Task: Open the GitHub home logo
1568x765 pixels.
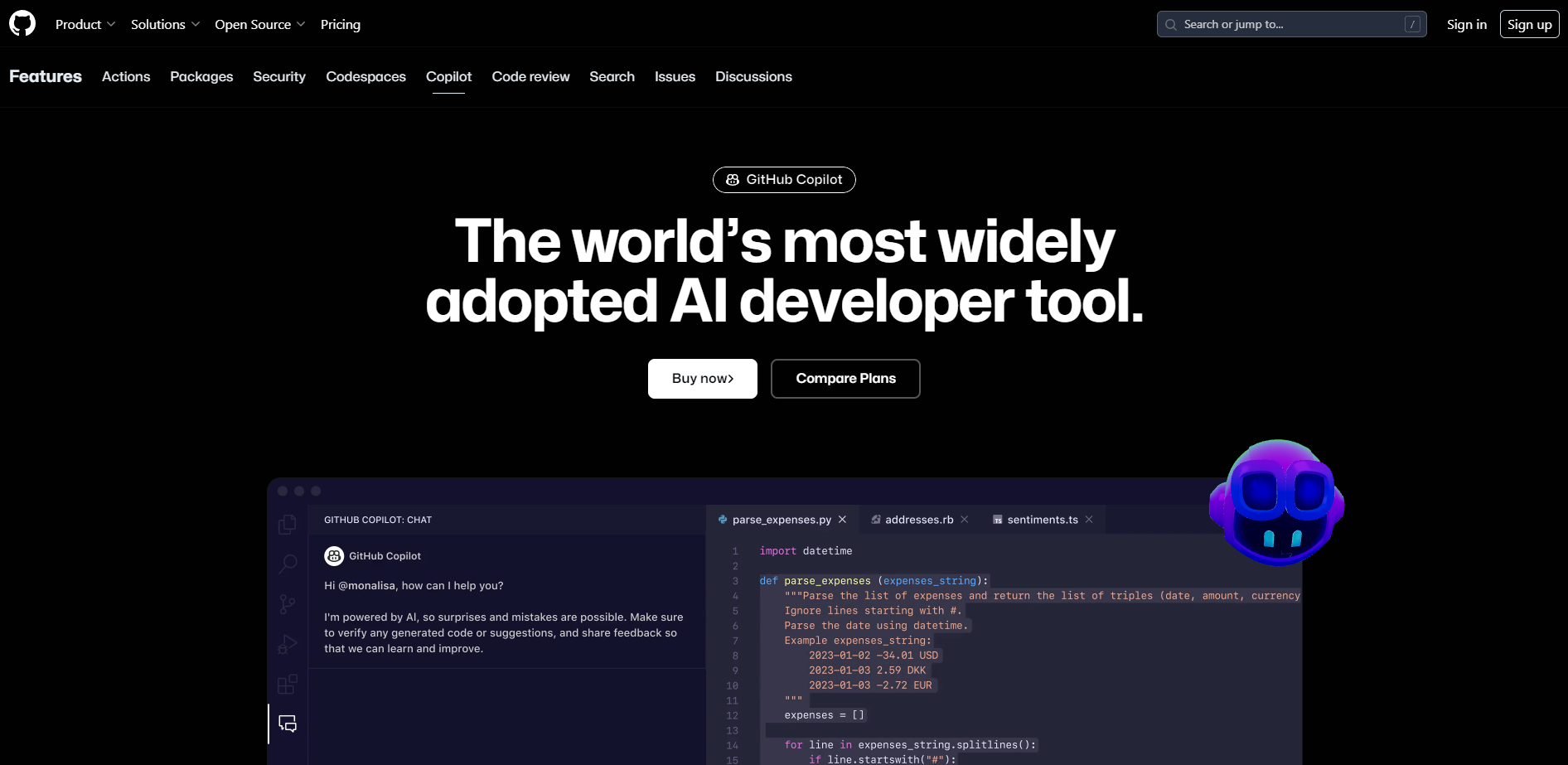Action: 21,22
